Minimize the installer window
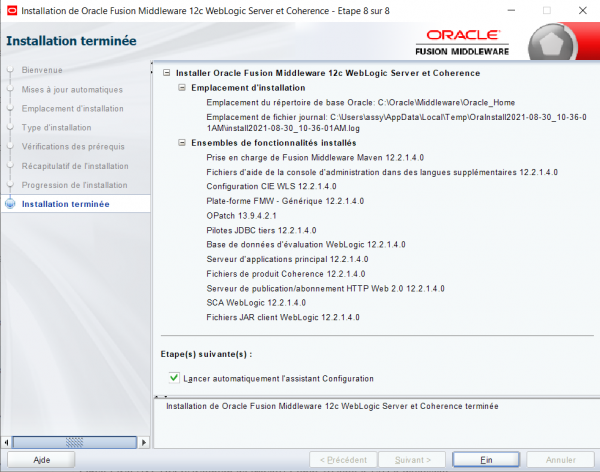 [x=511, y=10]
